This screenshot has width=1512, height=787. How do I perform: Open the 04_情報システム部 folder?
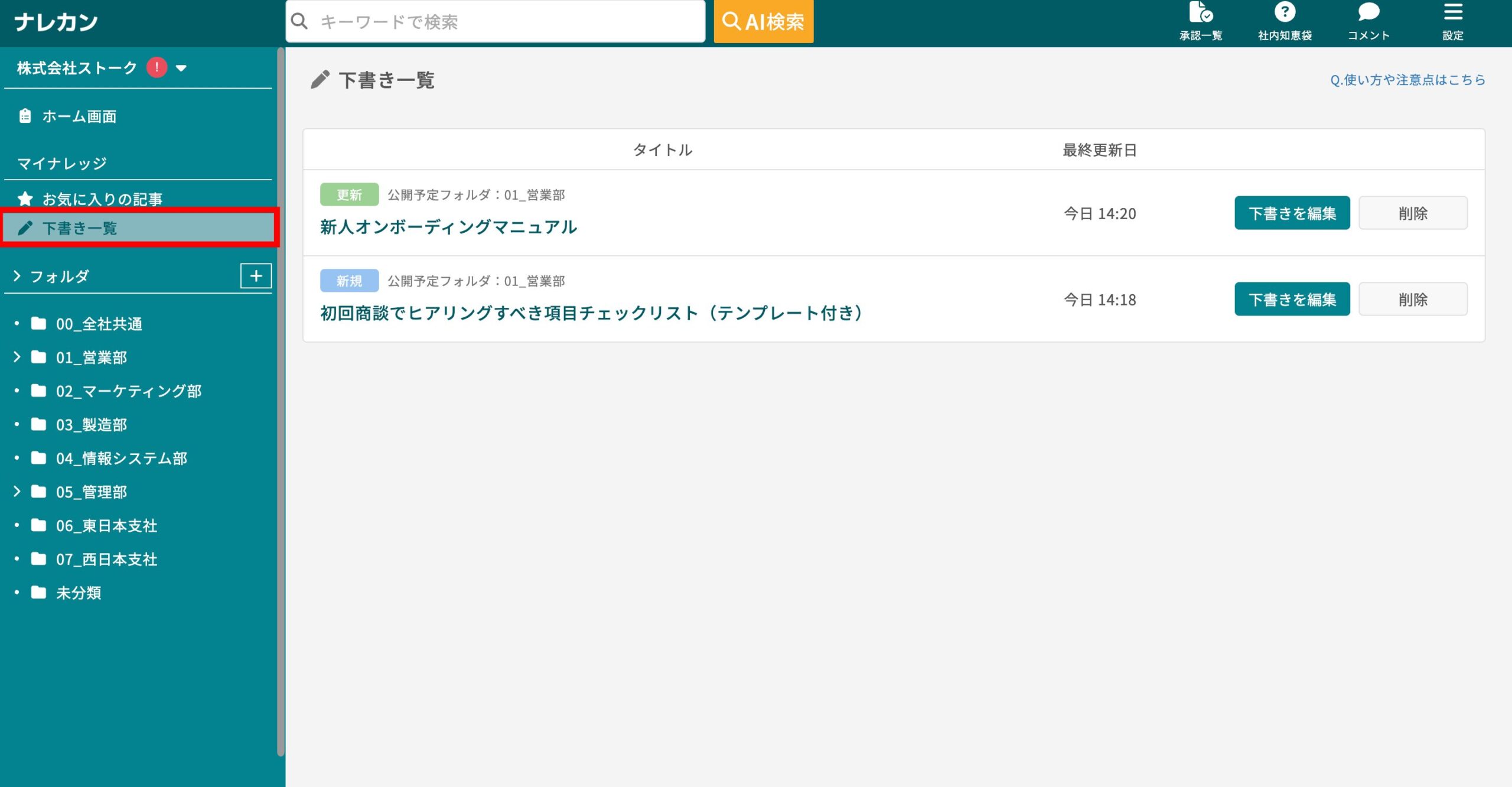[x=122, y=458]
